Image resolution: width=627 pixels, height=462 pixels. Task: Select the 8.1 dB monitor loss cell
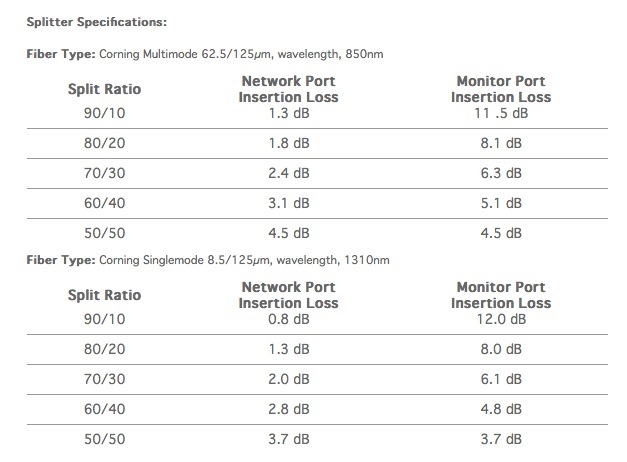tap(501, 143)
